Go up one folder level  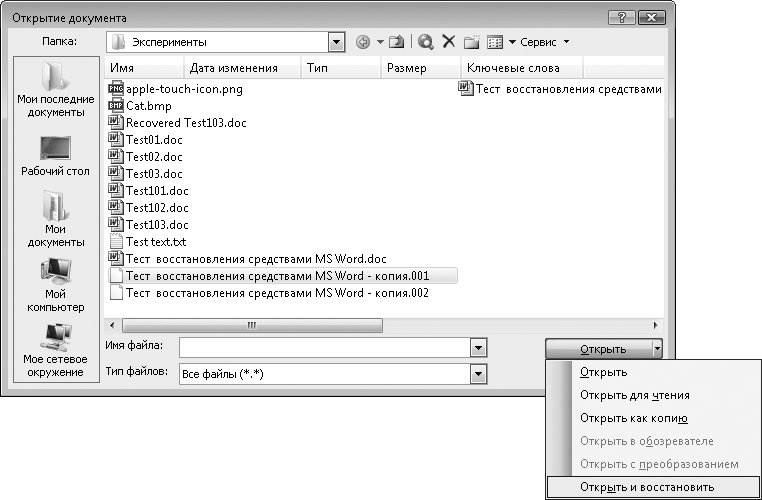pos(395,42)
